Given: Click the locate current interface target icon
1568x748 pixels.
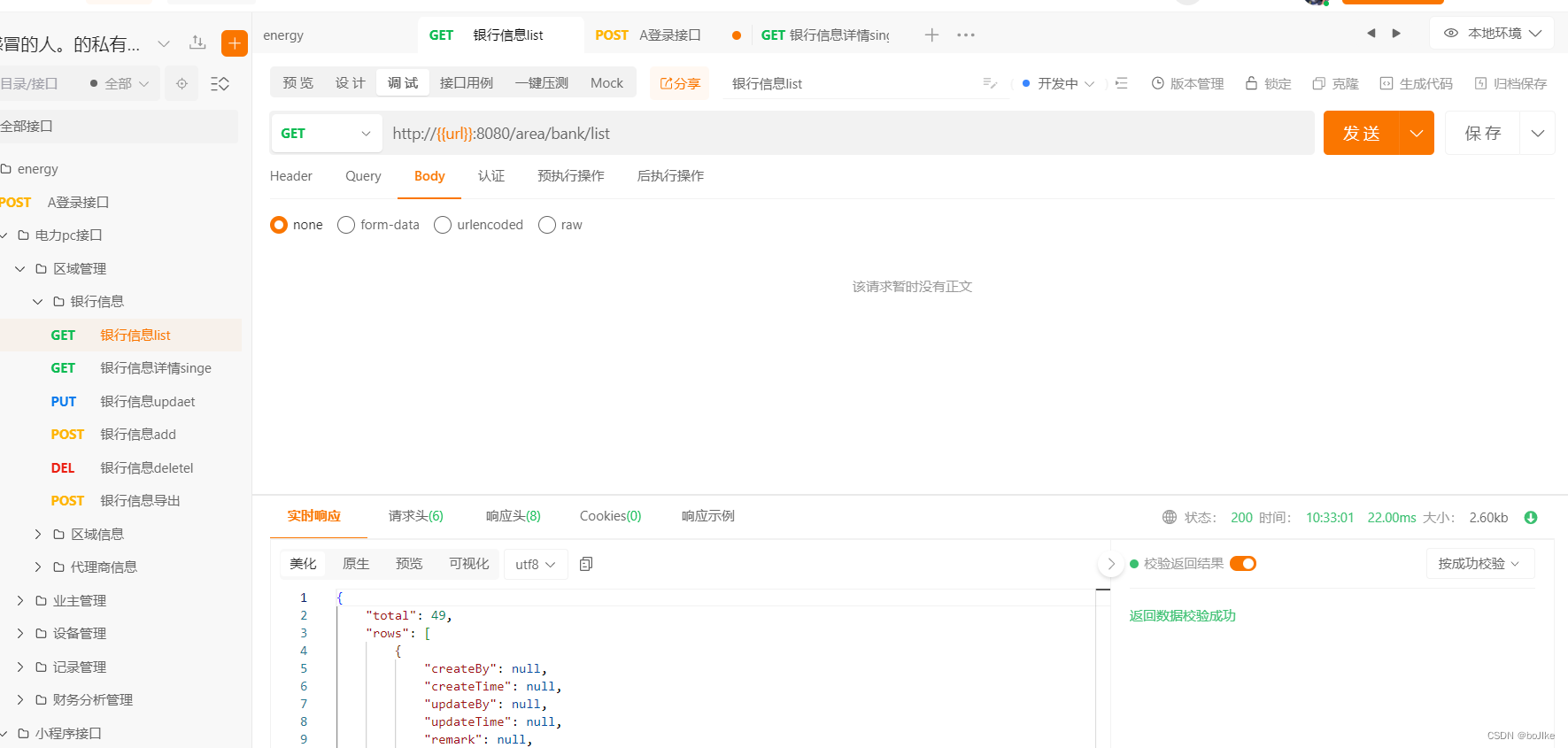Looking at the screenshot, I should tap(182, 83).
